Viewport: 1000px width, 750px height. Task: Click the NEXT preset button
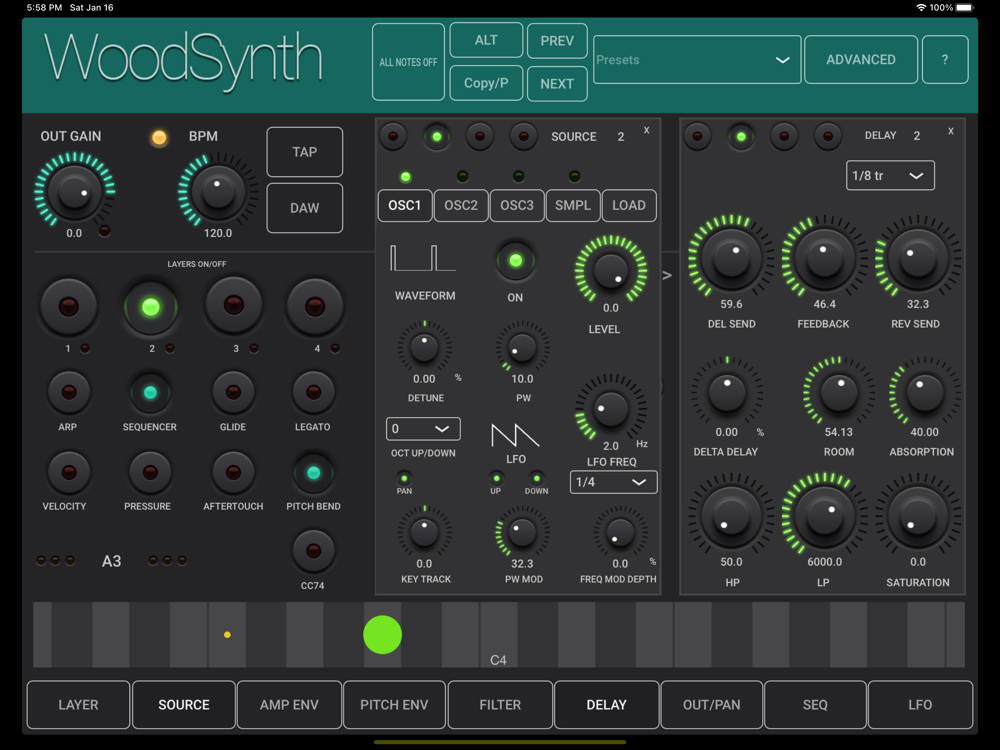pyautogui.click(x=557, y=84)
